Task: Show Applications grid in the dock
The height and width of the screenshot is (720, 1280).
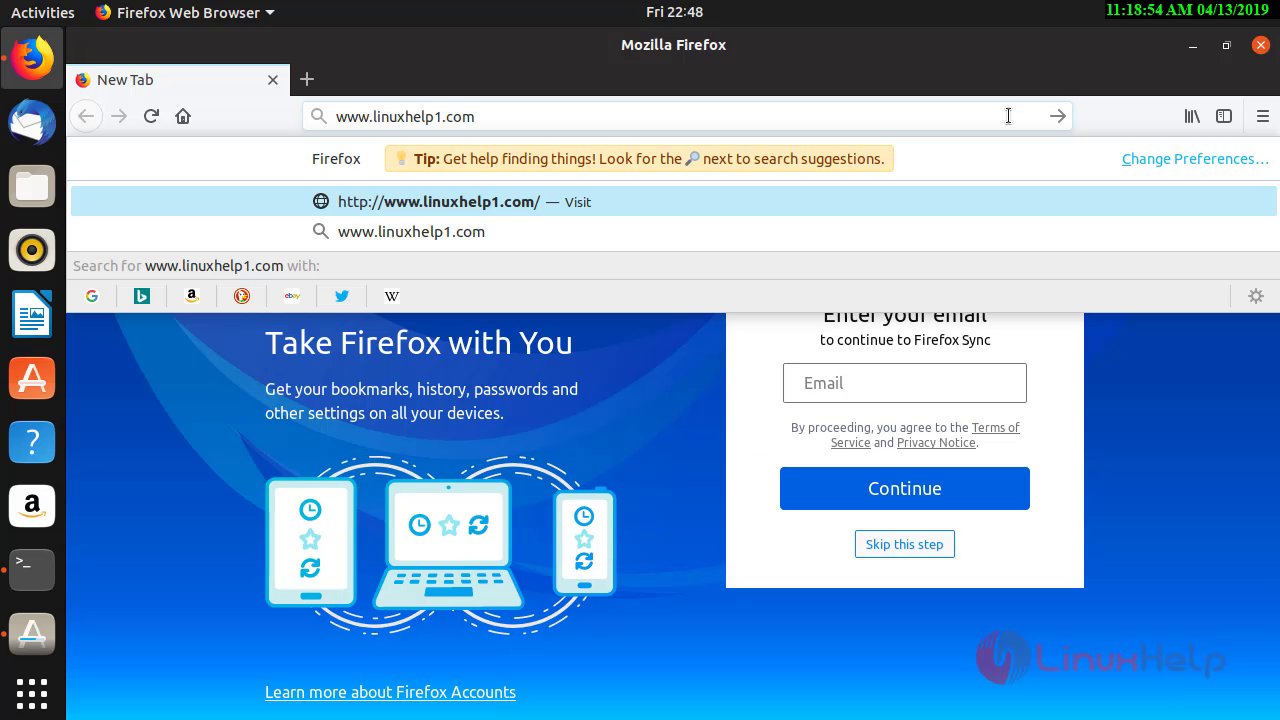Action: point(32,693)
